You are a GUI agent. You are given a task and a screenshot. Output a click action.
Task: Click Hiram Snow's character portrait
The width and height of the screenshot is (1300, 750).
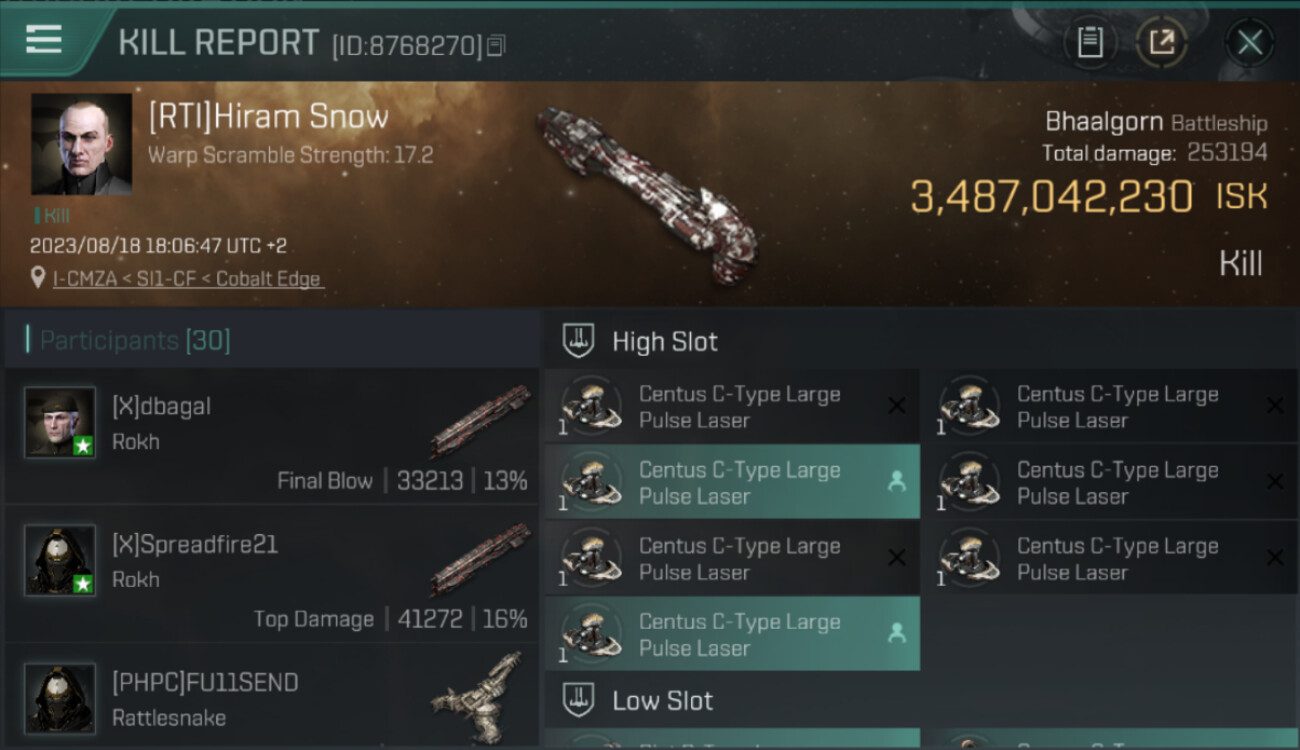(x=81, y=144)
